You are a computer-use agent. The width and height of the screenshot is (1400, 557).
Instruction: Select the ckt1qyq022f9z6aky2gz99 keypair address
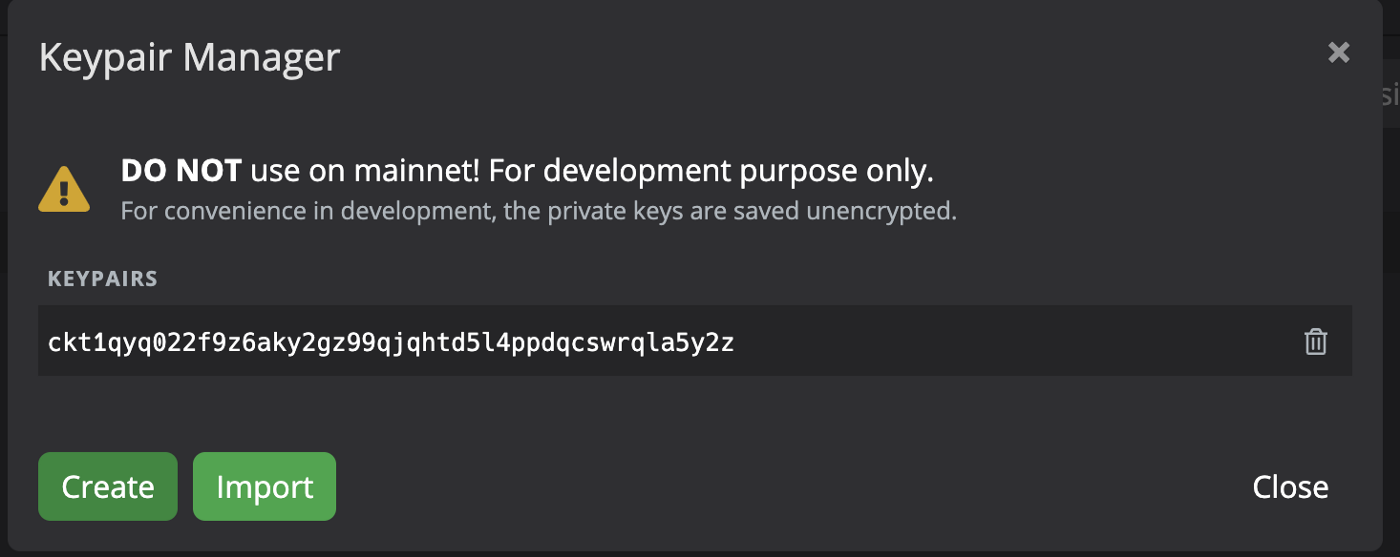(x=391, y=343)
